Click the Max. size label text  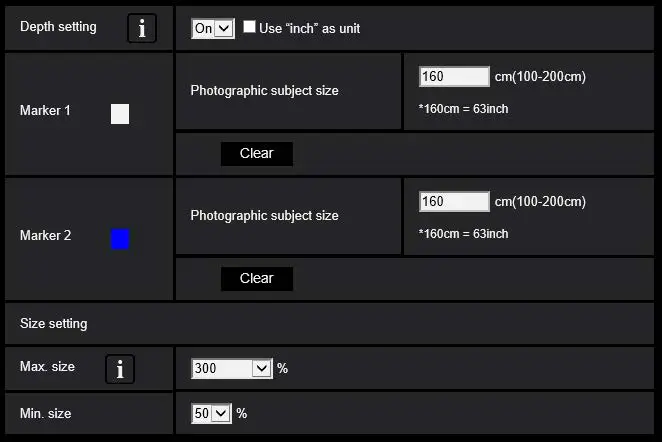[x=47, y=367]
